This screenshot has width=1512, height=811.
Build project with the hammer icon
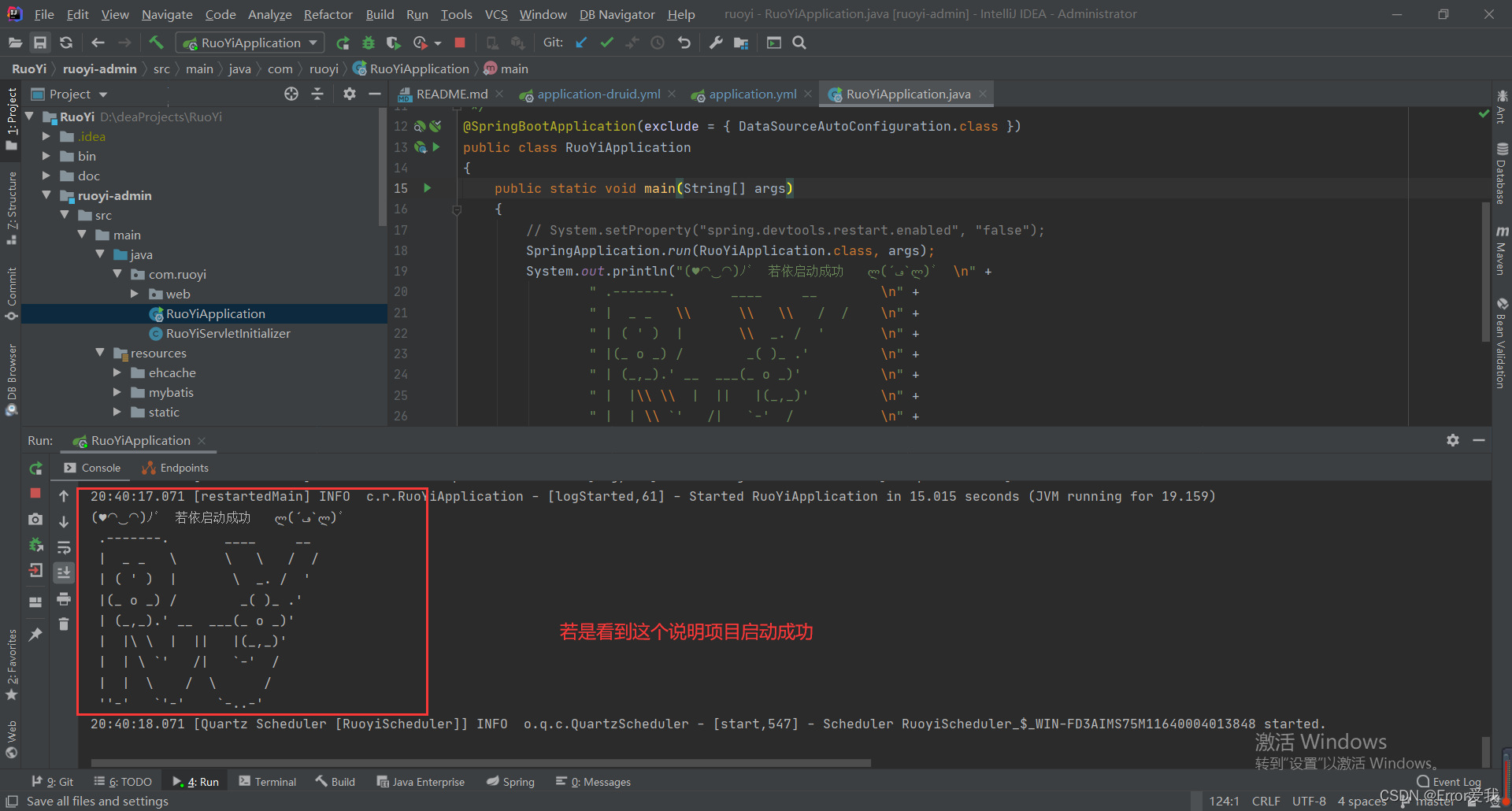coord(156,43)
